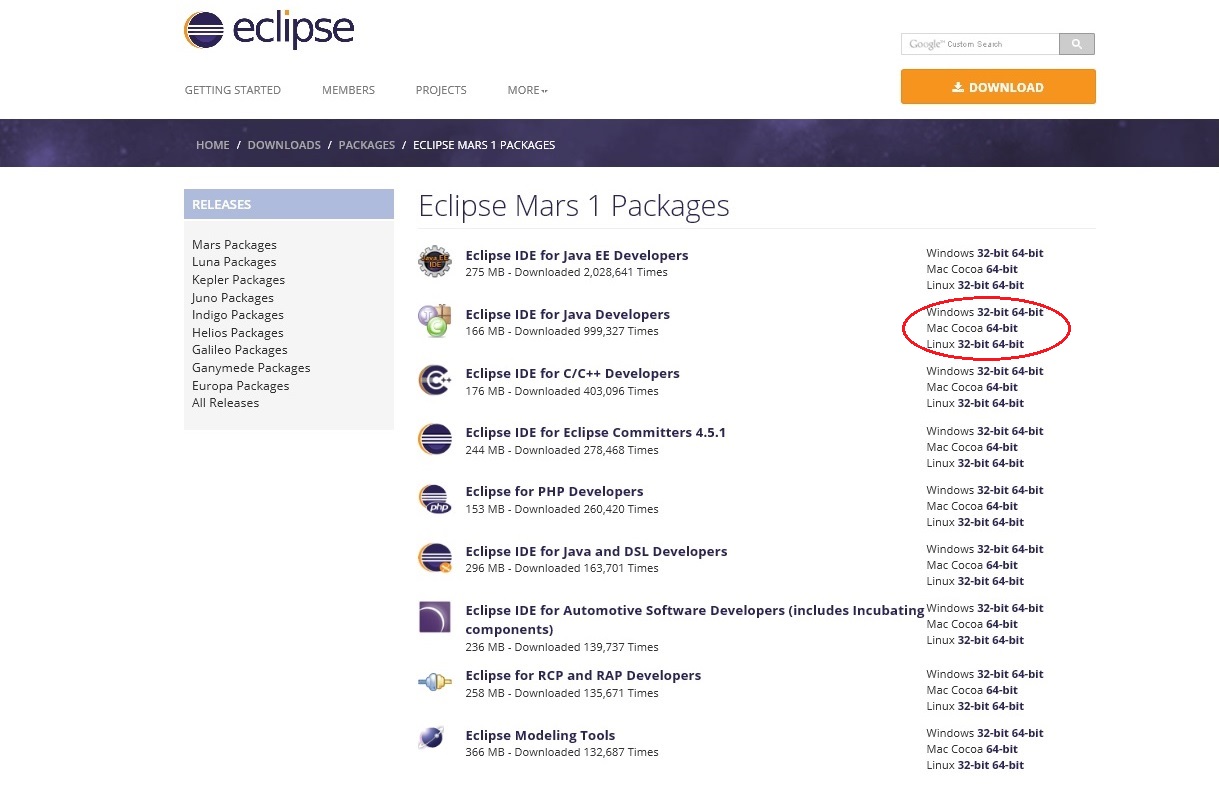Image resolution: width=1219 pixels, height=804 pixels.
Task: Open the GETTING STARTED menu item
Action: click(232, 90)
